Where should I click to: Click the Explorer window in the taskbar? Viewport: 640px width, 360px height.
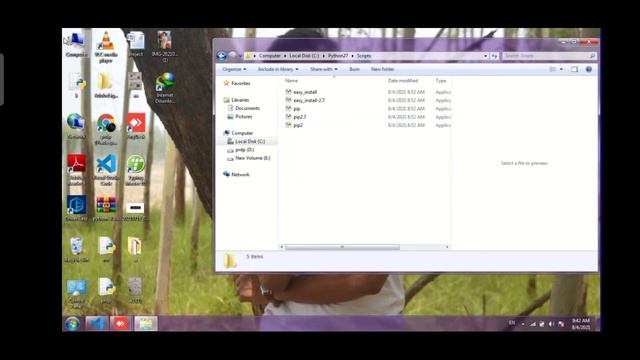pos(146,323)
